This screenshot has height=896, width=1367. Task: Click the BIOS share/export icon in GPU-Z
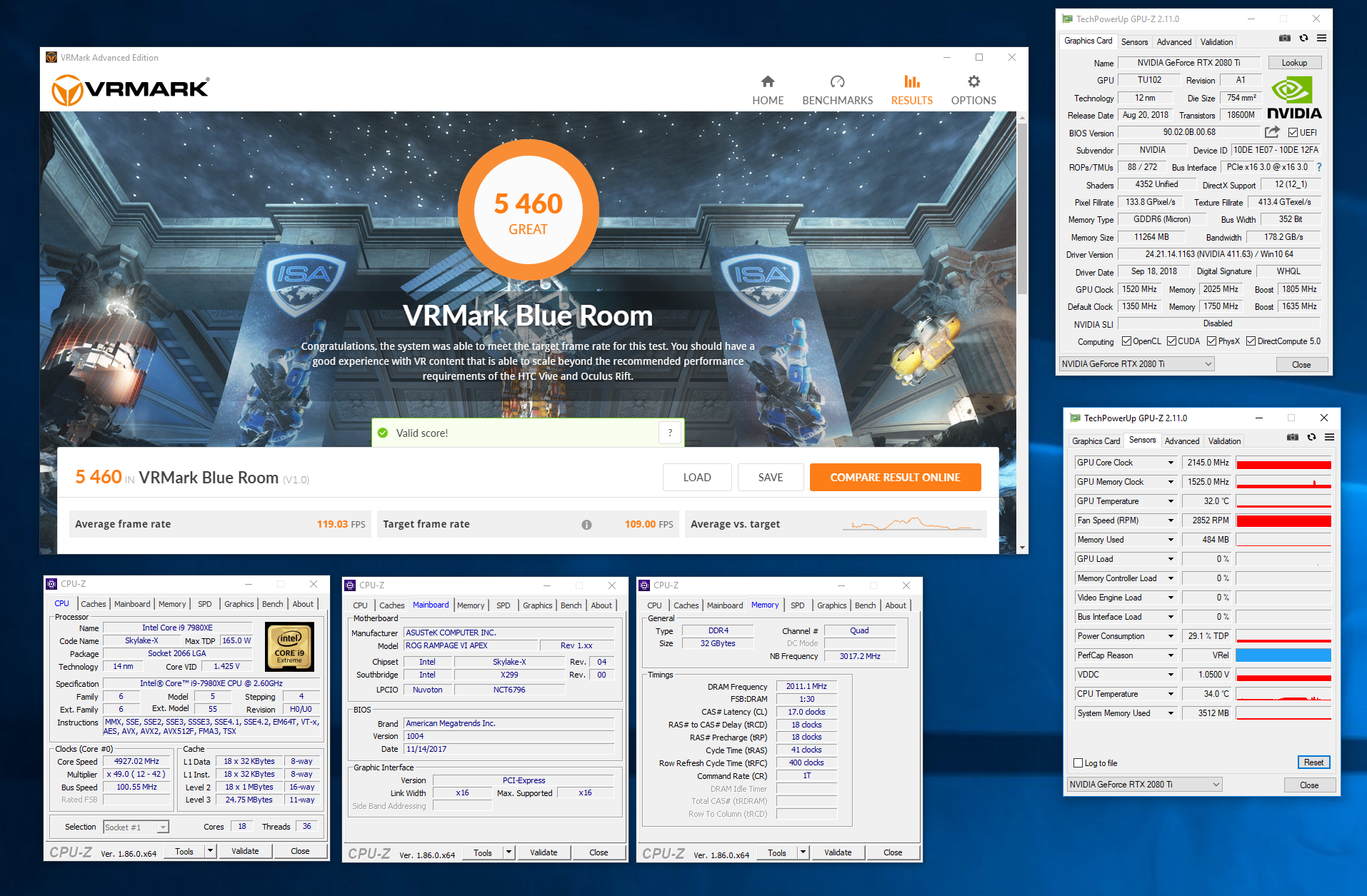[x=1272, y=132]
